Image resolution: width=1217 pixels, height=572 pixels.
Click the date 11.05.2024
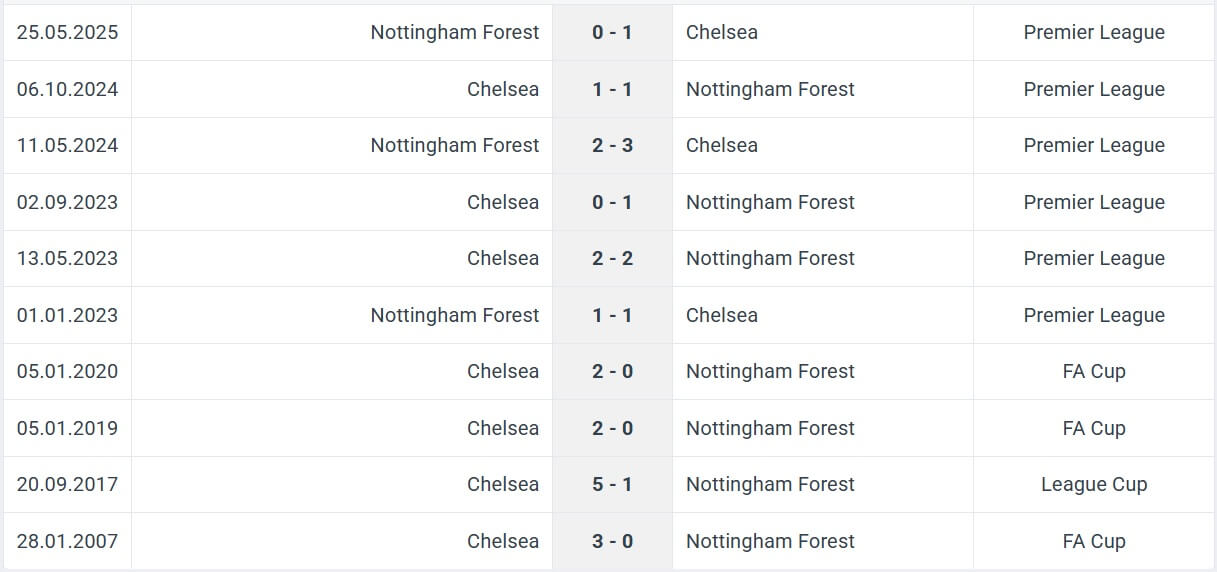[x=67, y=145]
